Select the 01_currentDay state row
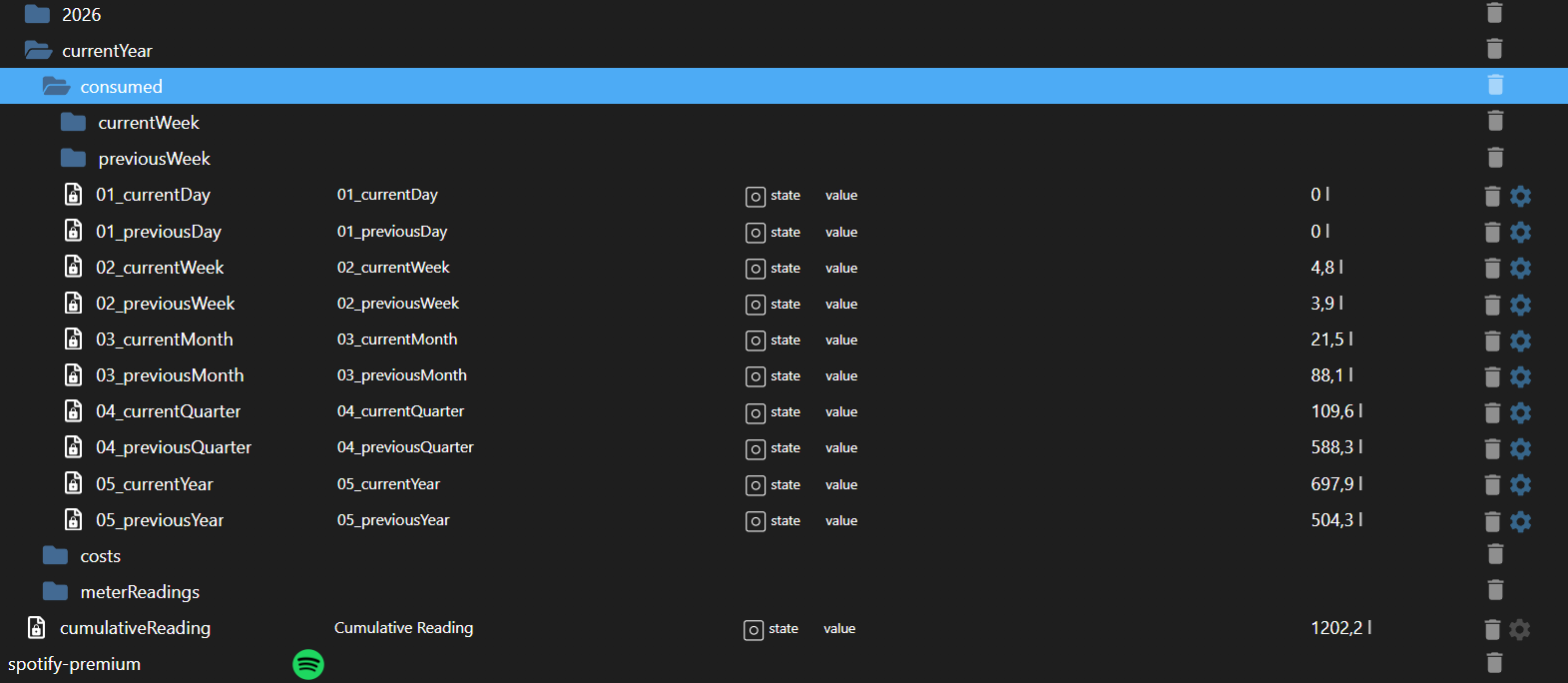 click(x=784, y=195)
